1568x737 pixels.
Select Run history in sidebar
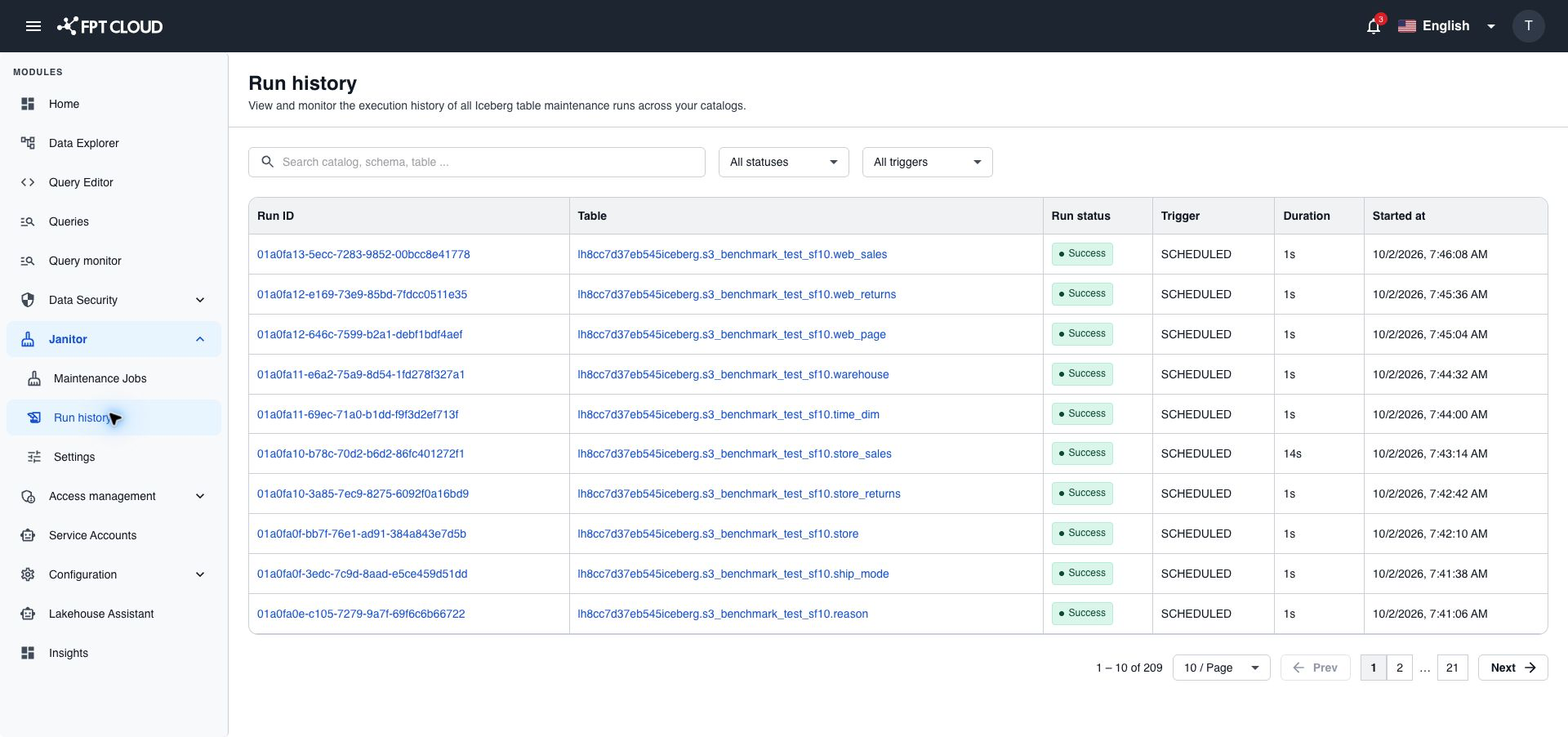(x=114, y=418)
